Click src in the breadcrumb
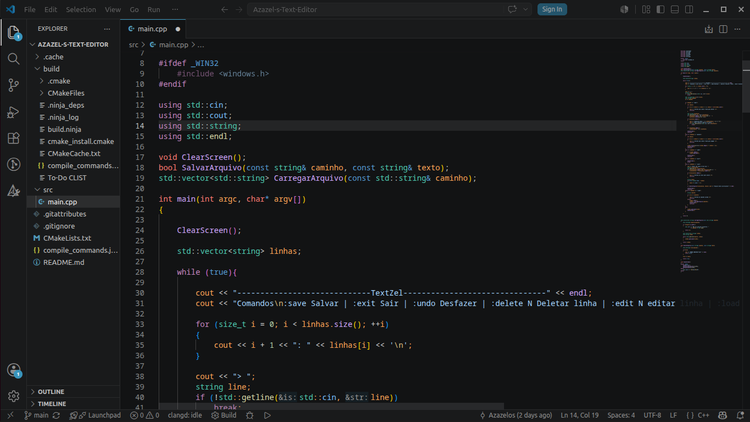The height and width of the screenshot is (422, 750). click(133, 45)
